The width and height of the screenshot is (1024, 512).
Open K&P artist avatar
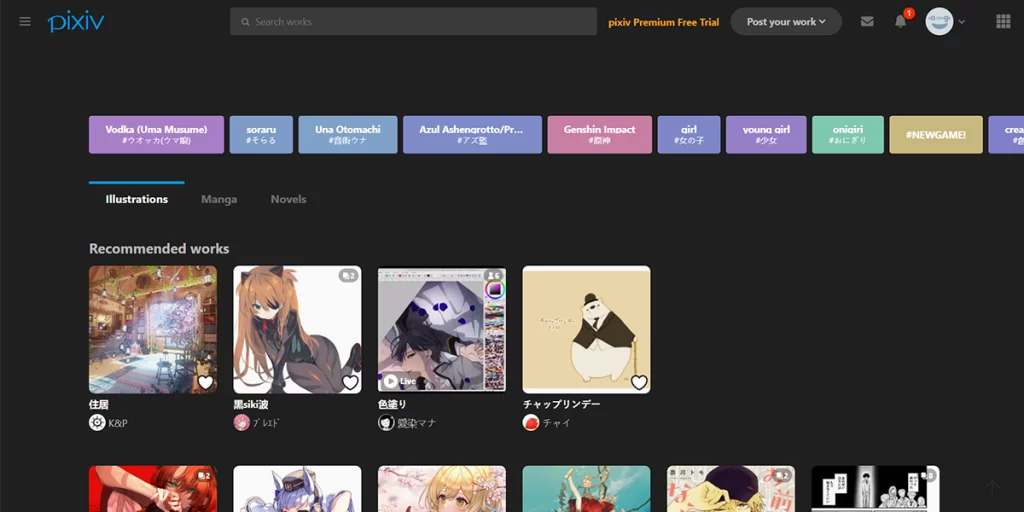[x=97, y=423]
